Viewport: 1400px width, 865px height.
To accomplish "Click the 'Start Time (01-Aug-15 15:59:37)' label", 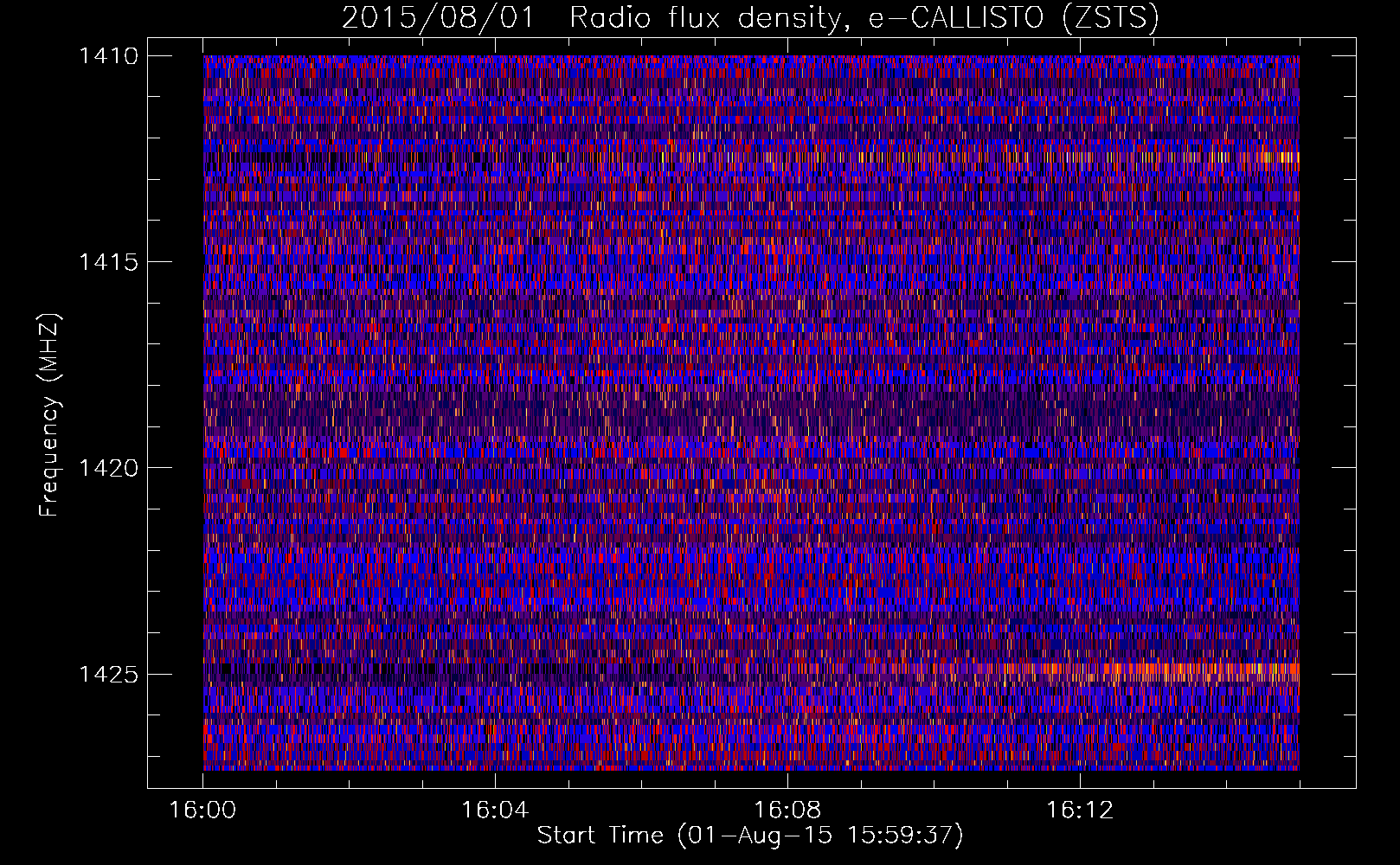I will click(750, 836).
